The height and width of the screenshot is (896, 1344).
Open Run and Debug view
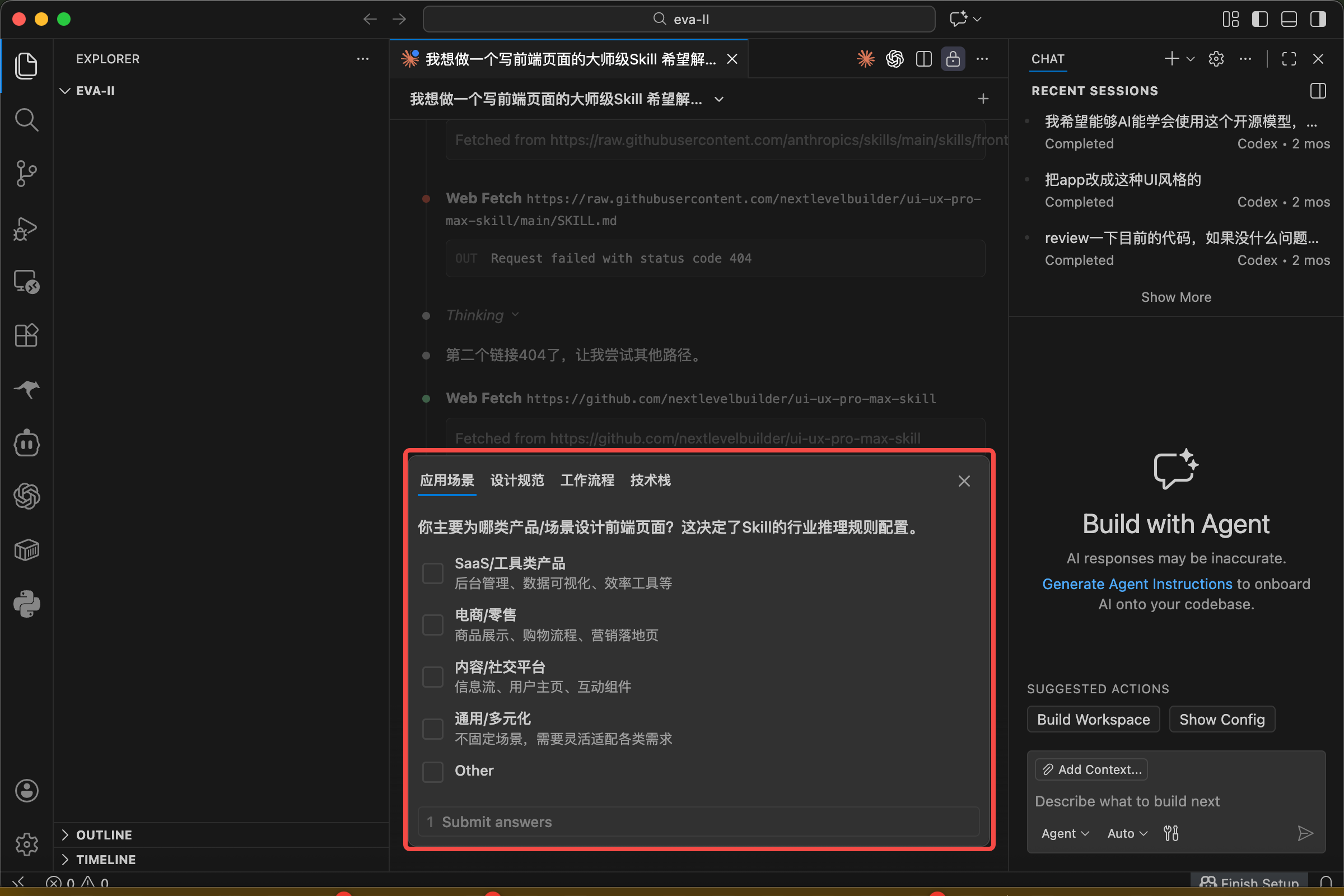[x=26, y=228]
